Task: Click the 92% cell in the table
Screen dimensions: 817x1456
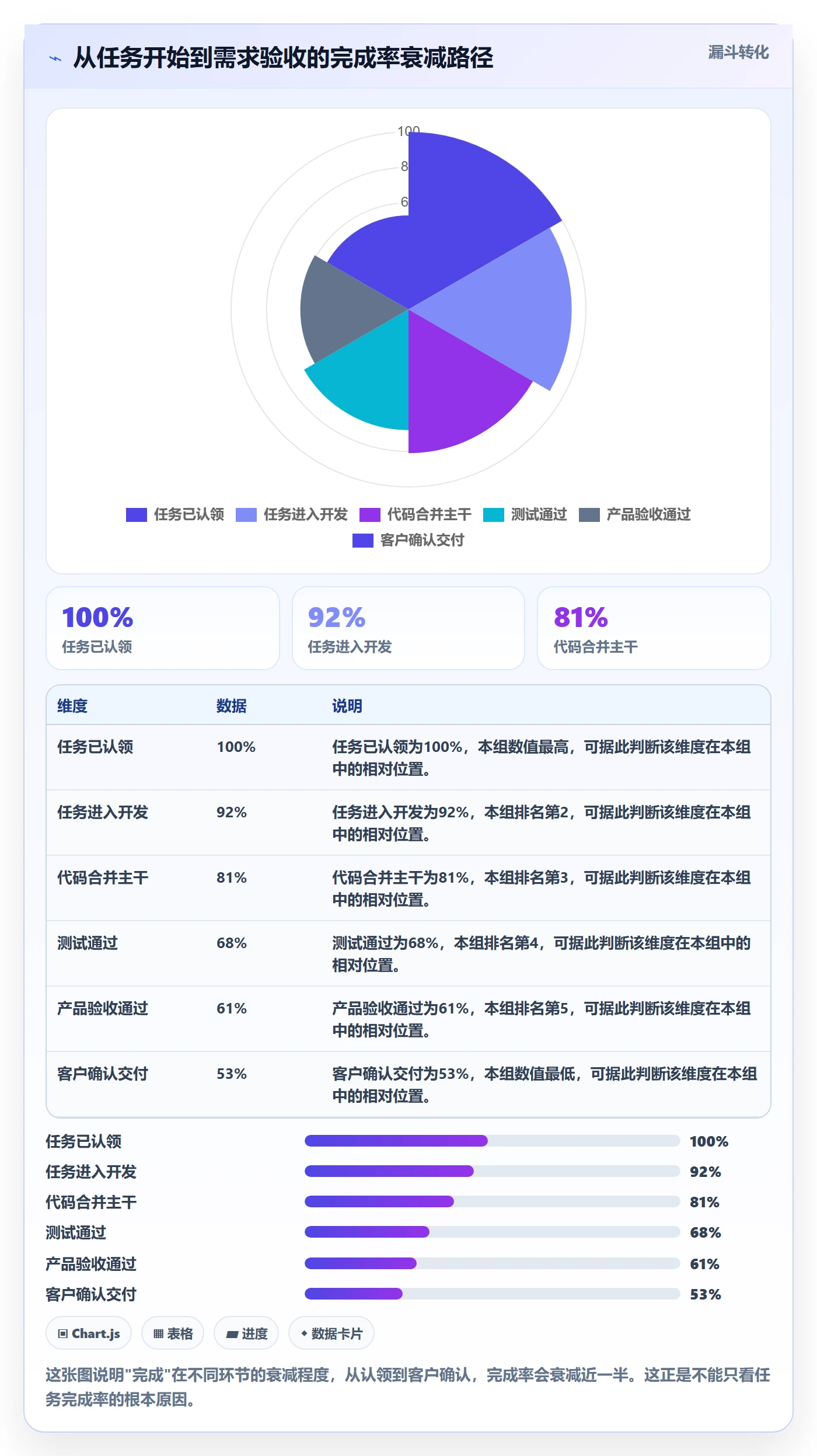Action: tap(232, 812)
